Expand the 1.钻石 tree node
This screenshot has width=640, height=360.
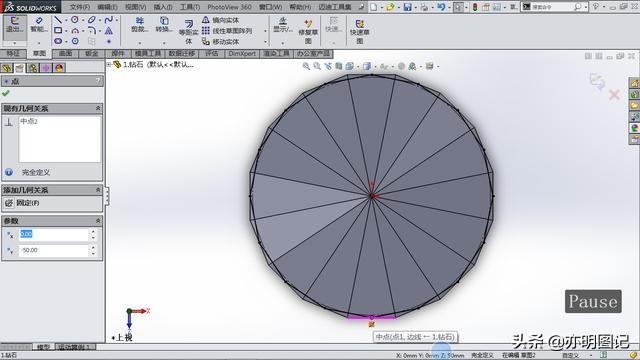coord(109,64)
